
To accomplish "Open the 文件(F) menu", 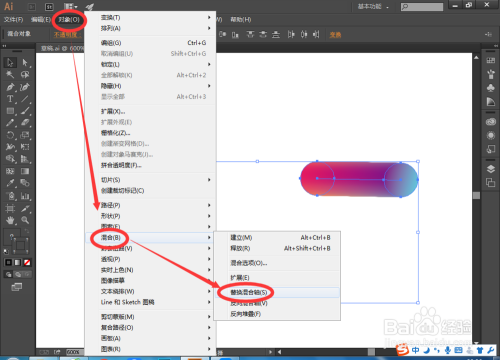I will [14, 20].
